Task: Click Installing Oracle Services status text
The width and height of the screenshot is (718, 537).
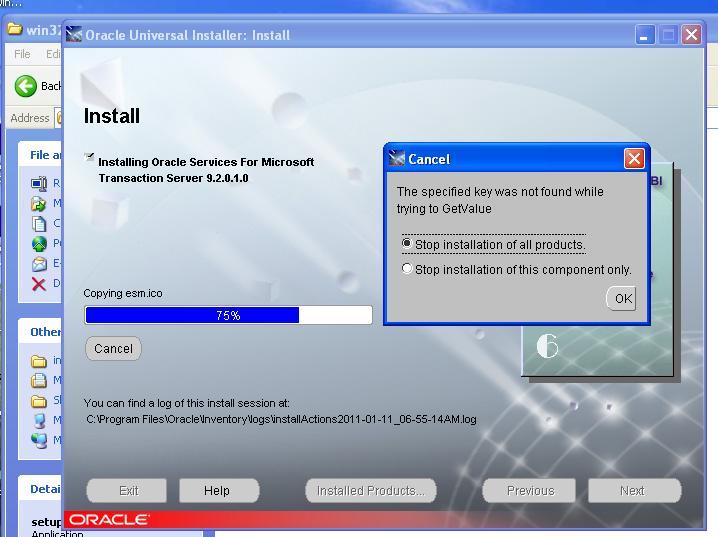Action: click(x=206, y=170)
